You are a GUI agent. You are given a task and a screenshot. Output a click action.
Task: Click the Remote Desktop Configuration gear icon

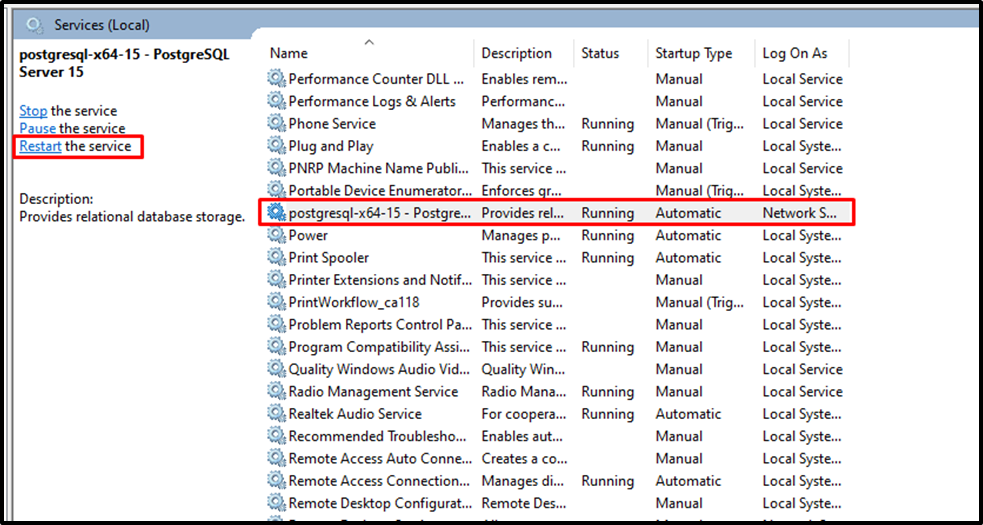click(x=276, y=503)
